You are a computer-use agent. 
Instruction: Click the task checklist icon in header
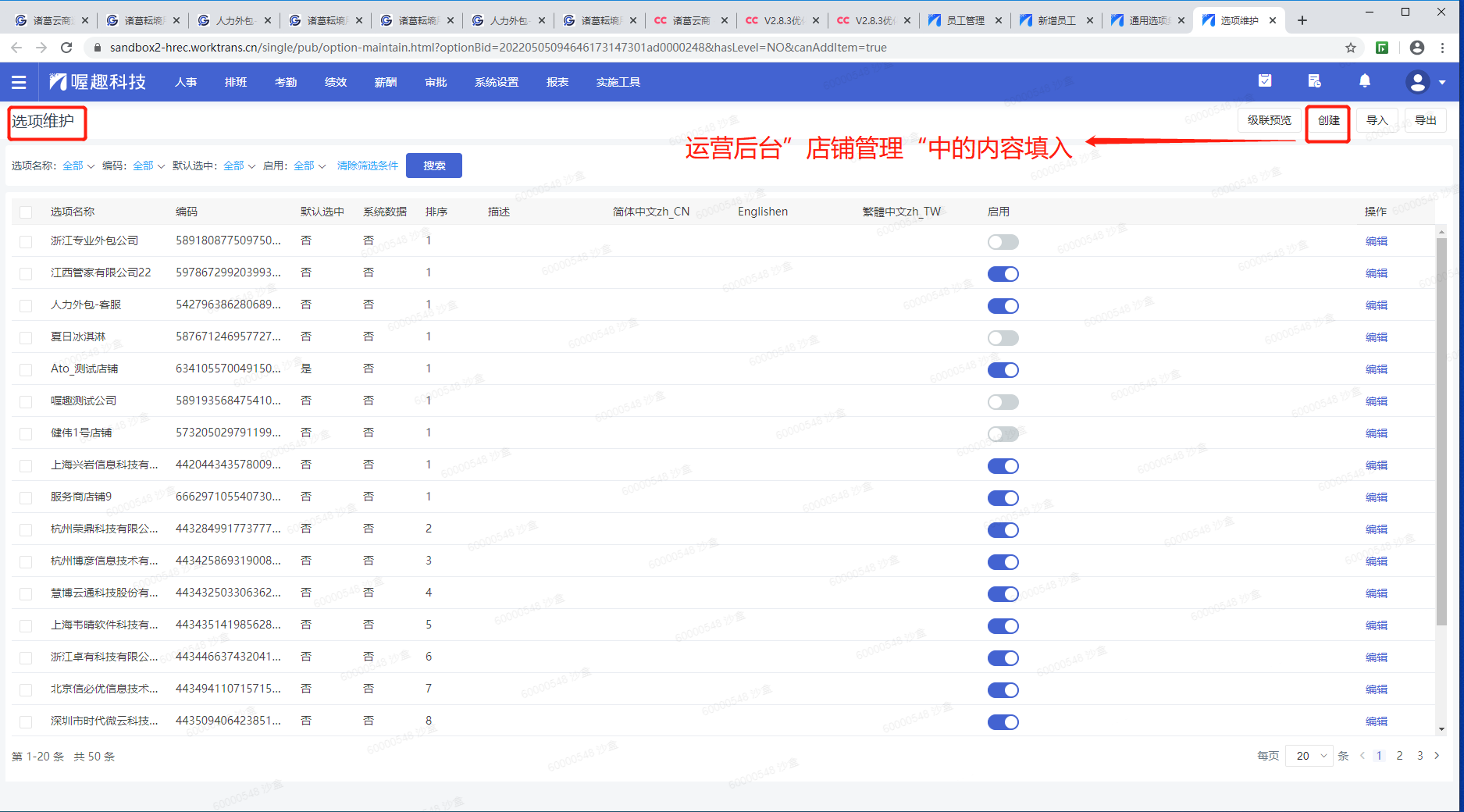[x=1265, y=81]
